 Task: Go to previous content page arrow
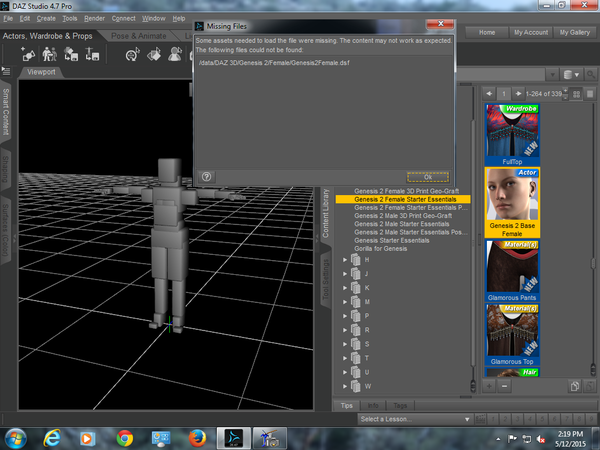click(x=489, y=94)
